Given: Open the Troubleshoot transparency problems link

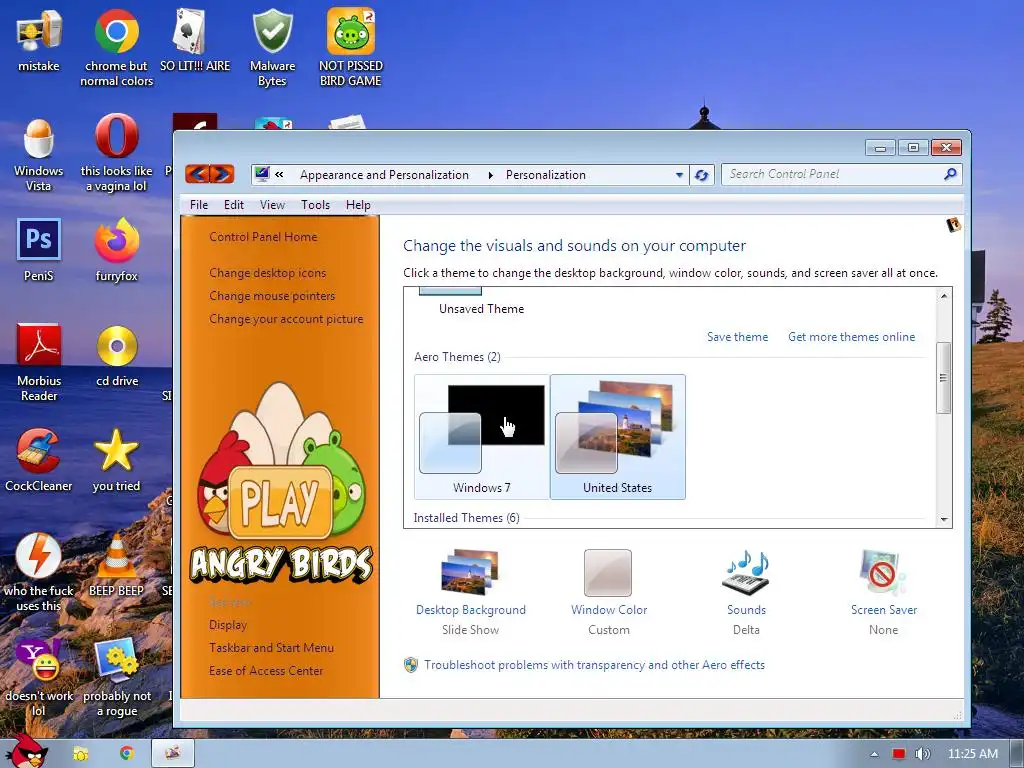Looking at the screenshot, I should coord(594,665).
